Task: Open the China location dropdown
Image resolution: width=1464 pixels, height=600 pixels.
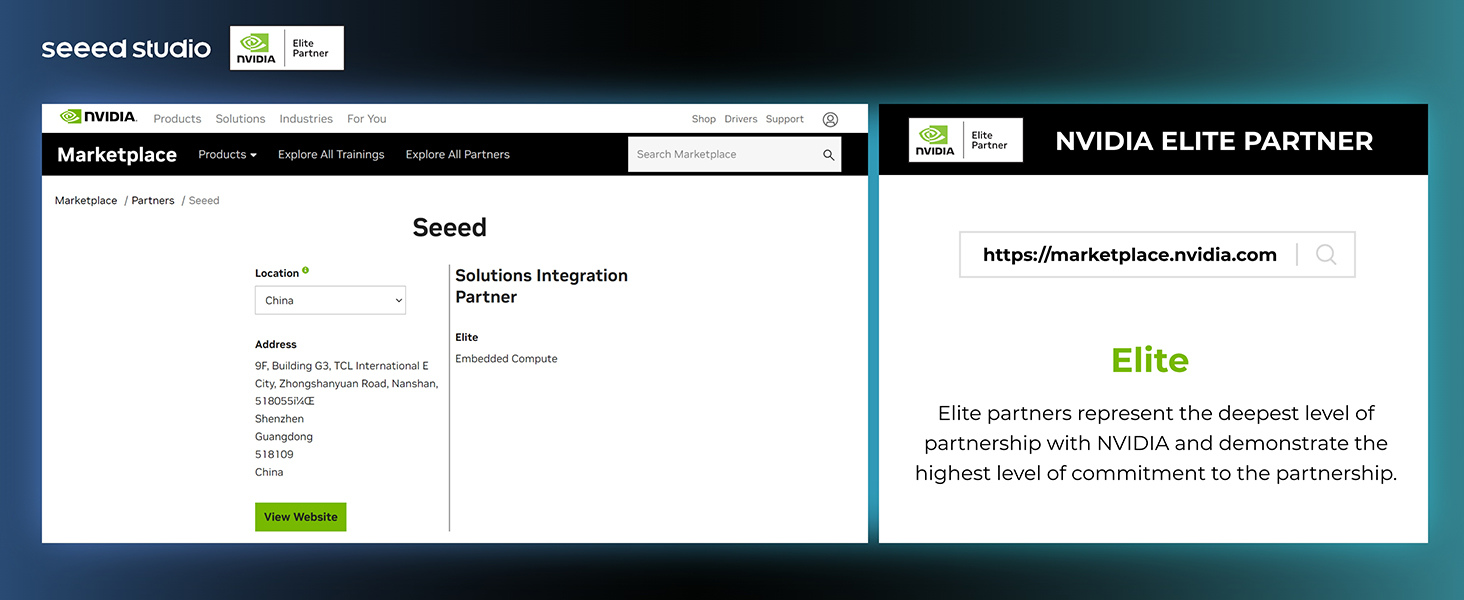Action: 330,300
